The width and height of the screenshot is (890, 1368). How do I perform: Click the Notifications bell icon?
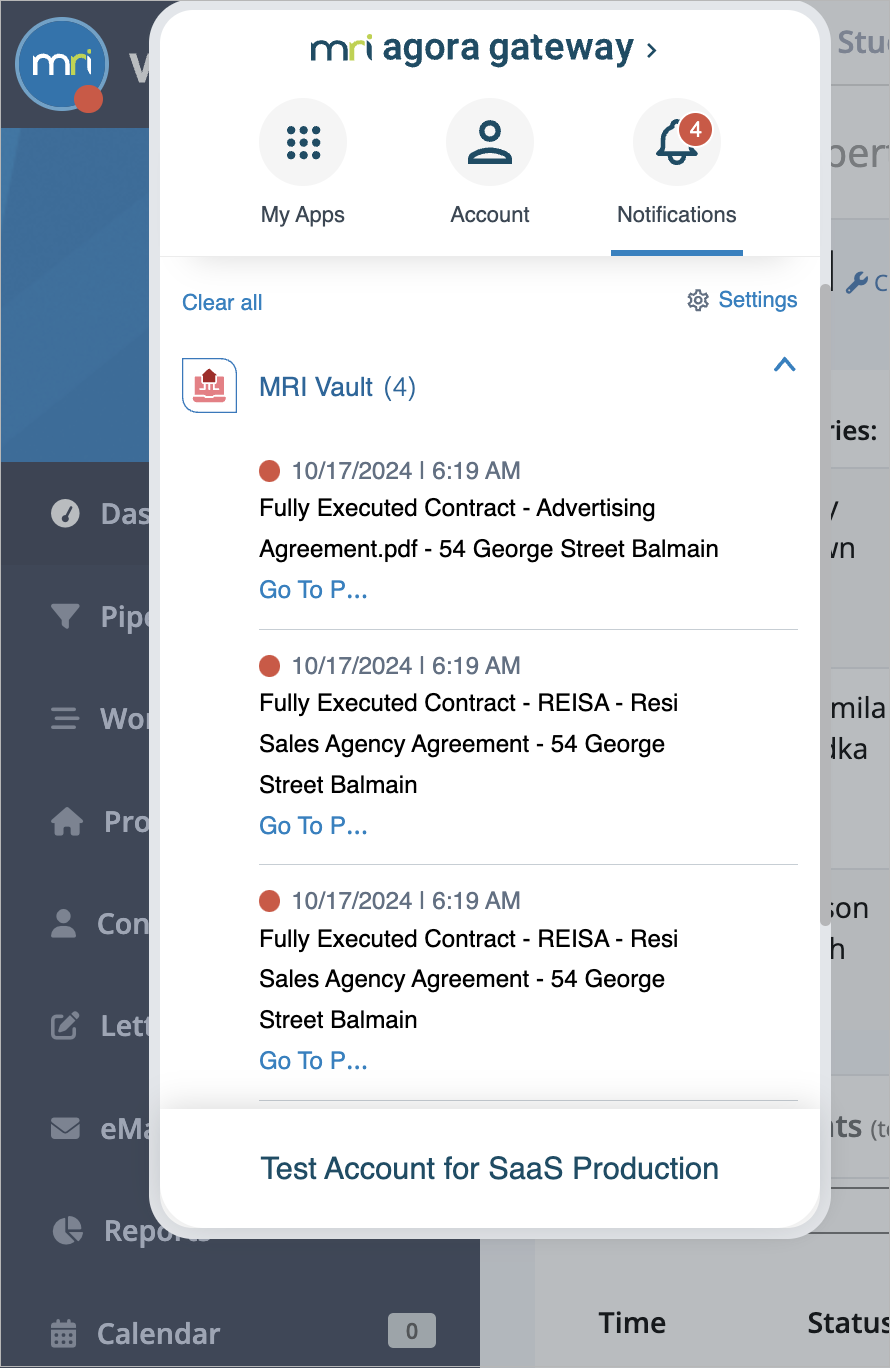pos(677,143)
